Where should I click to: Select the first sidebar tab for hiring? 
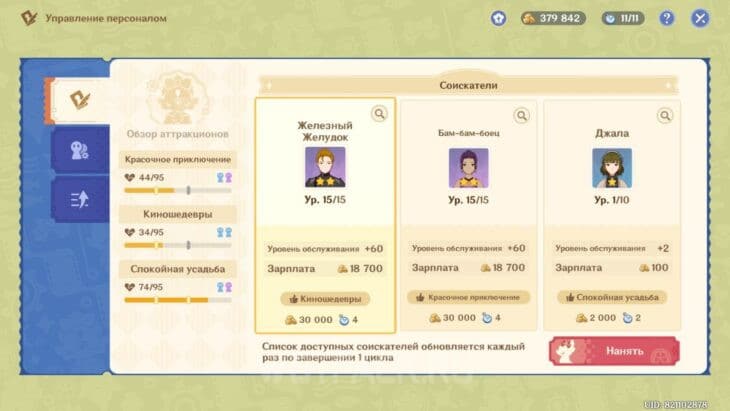[78, 99]
